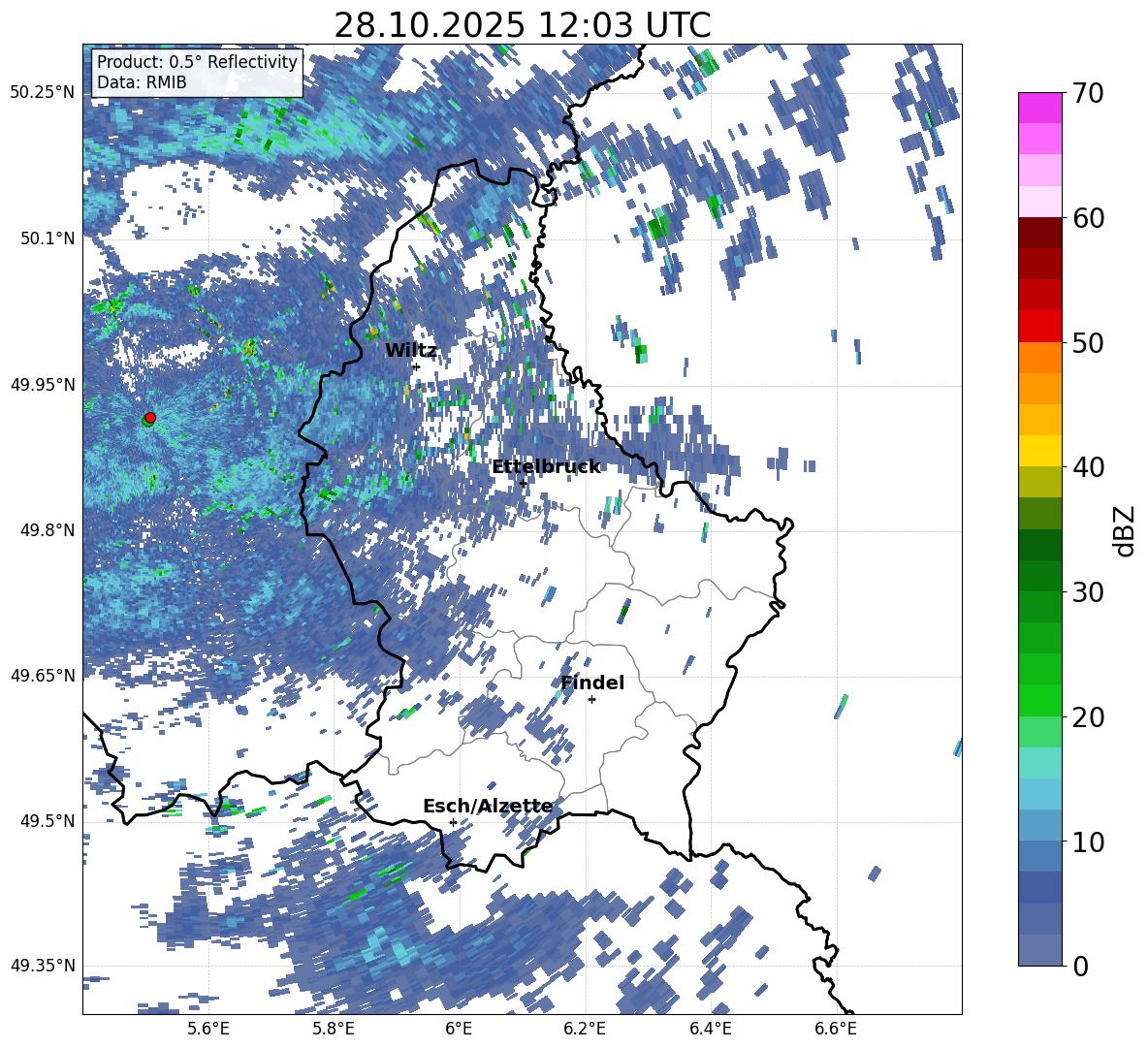Click the 0 colorbar tick label
Image resolution: width=1148 pixels, height=1048 pixels.
tap(1080, 967)
